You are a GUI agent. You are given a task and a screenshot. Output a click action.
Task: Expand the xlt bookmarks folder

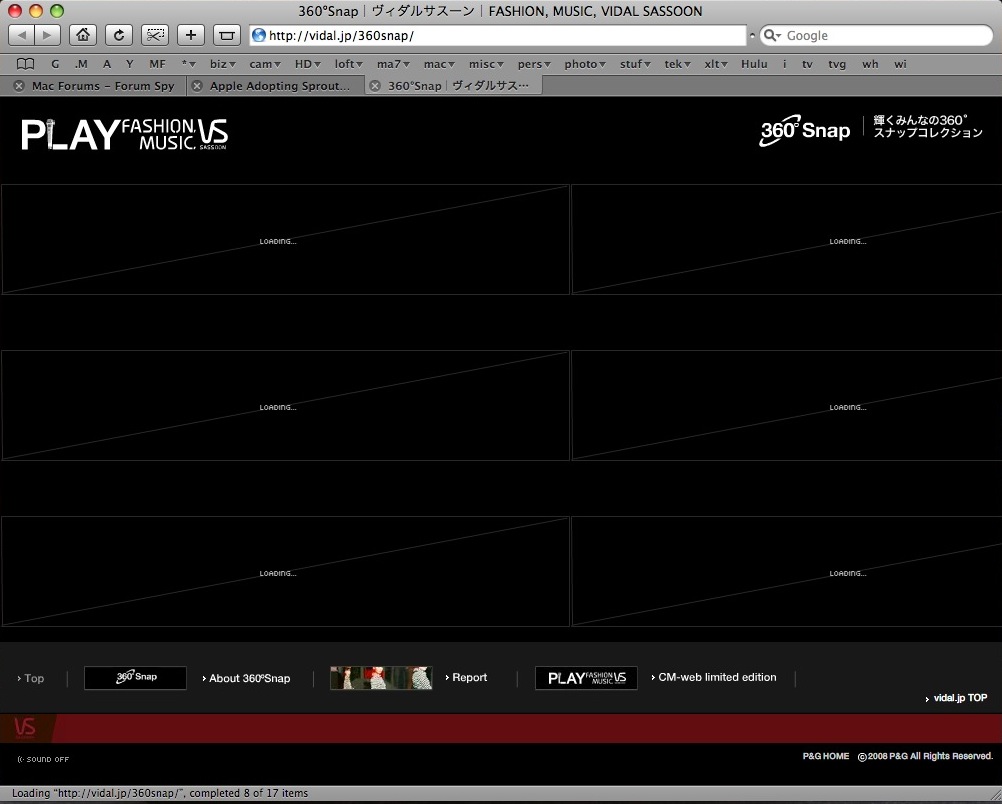click(717, 64)
